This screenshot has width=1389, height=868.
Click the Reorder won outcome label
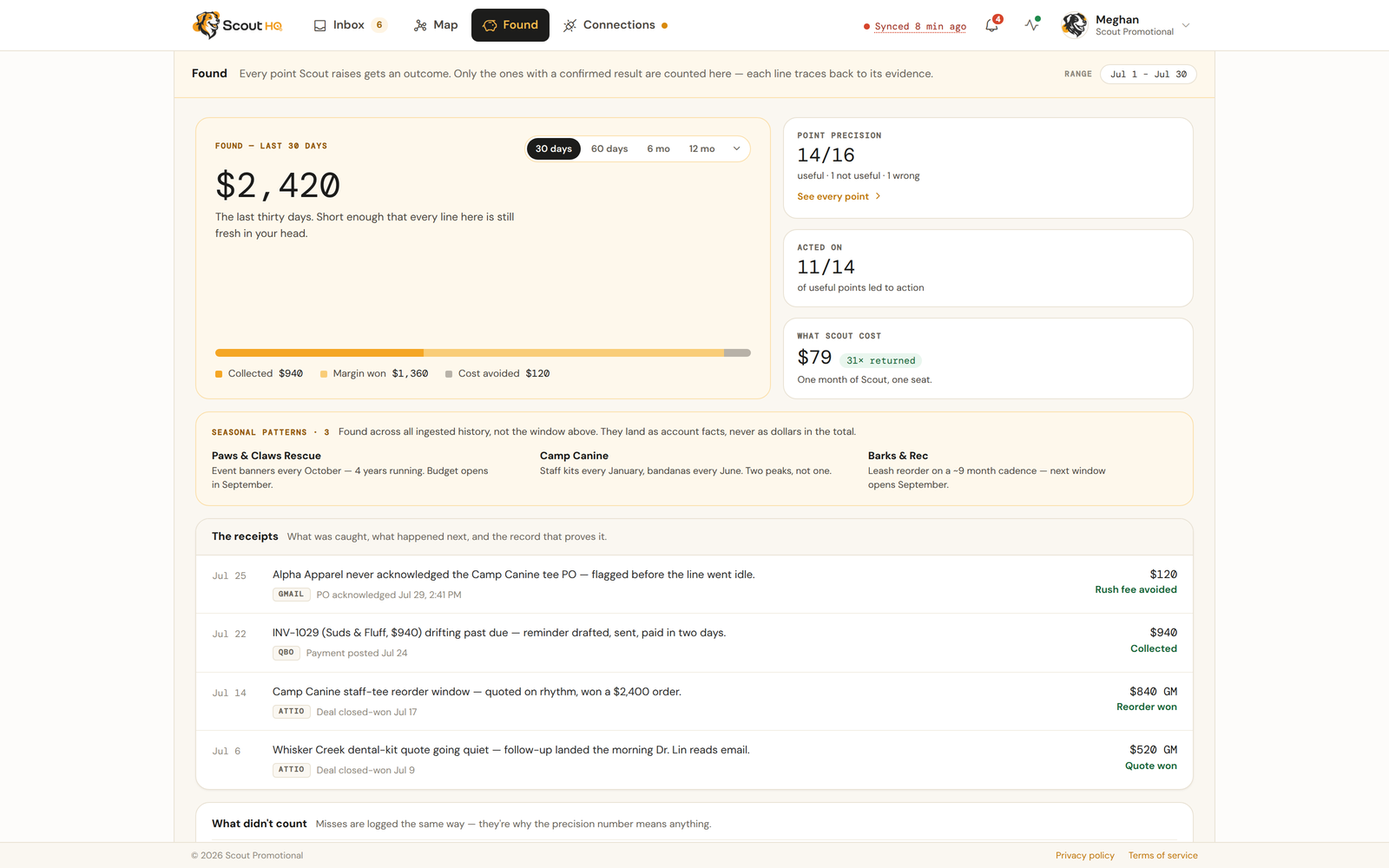[x=1147, y=707]
